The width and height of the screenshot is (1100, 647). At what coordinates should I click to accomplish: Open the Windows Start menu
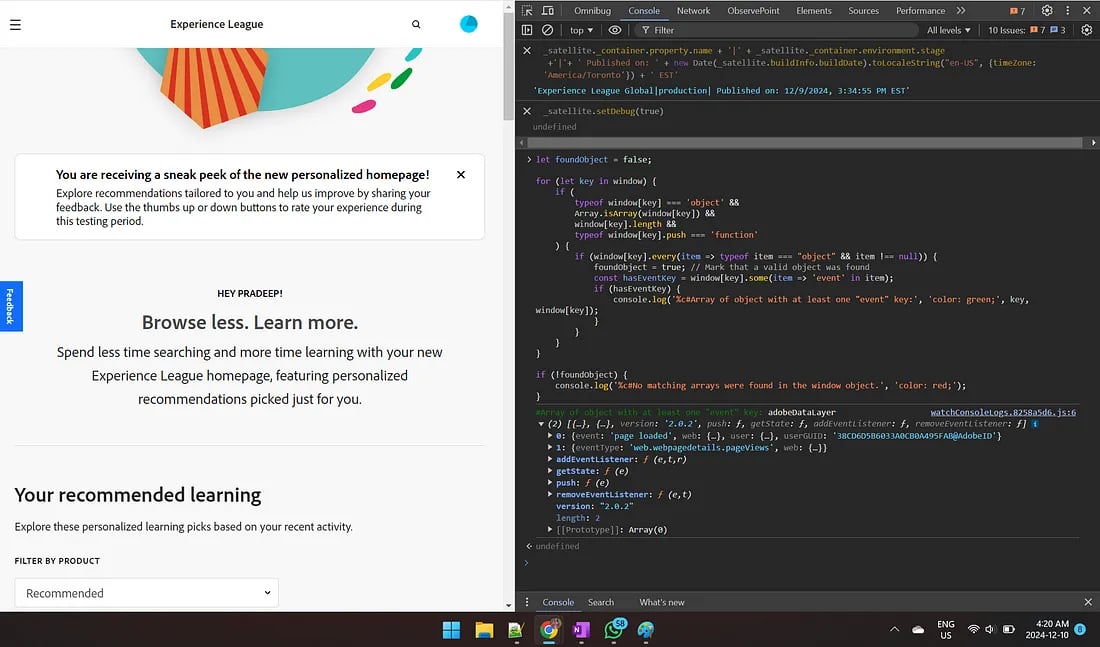click(x=451, y=629)
